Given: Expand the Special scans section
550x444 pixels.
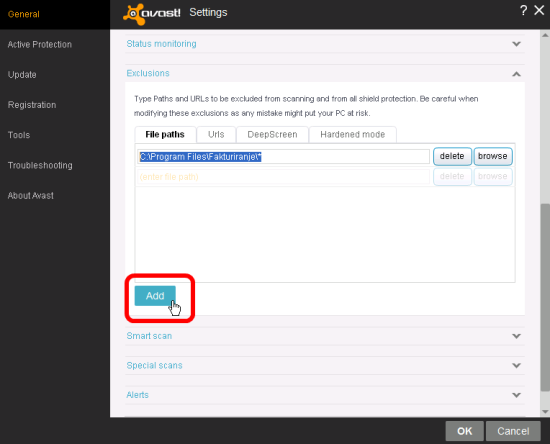Looking at the screenshot, I should pos(154,365).
